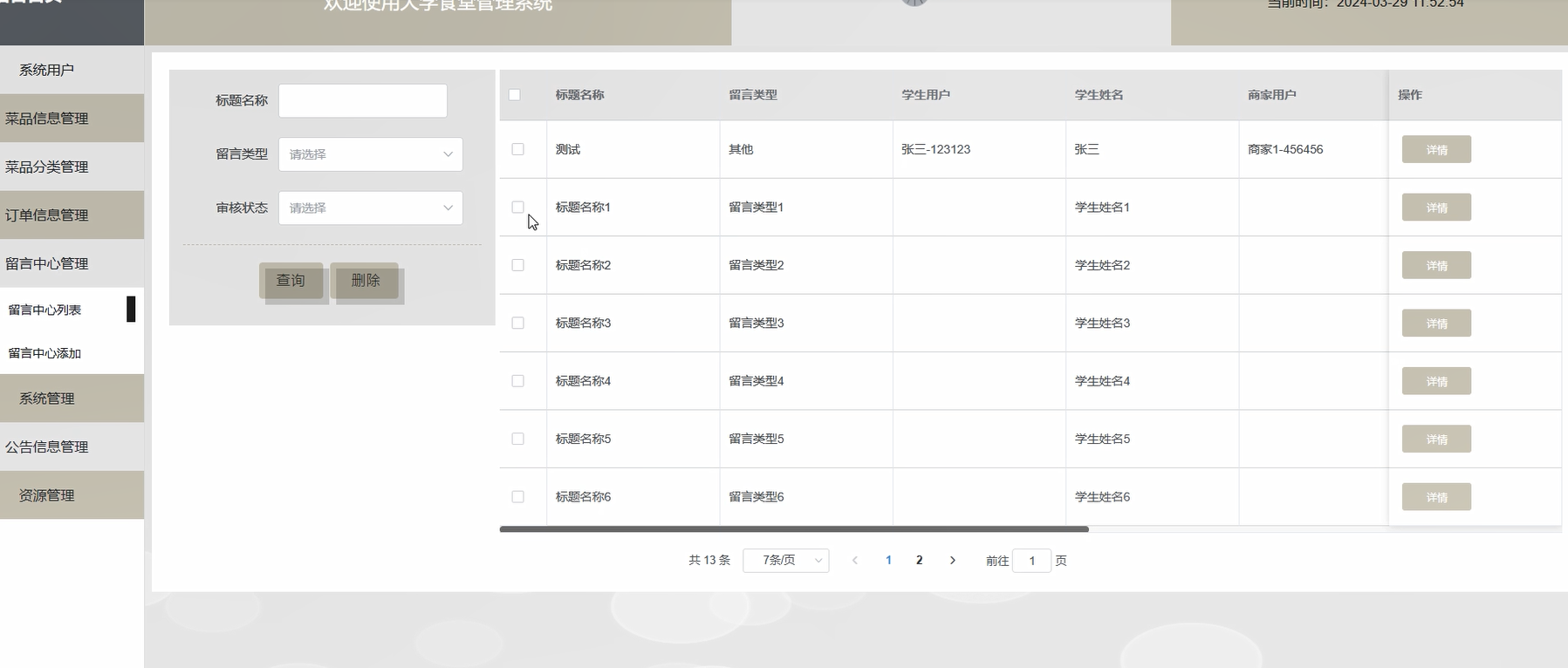1568x668 pixels.
Task: Open the 留言类型 dropdown filter
Action: pos(371,154)
